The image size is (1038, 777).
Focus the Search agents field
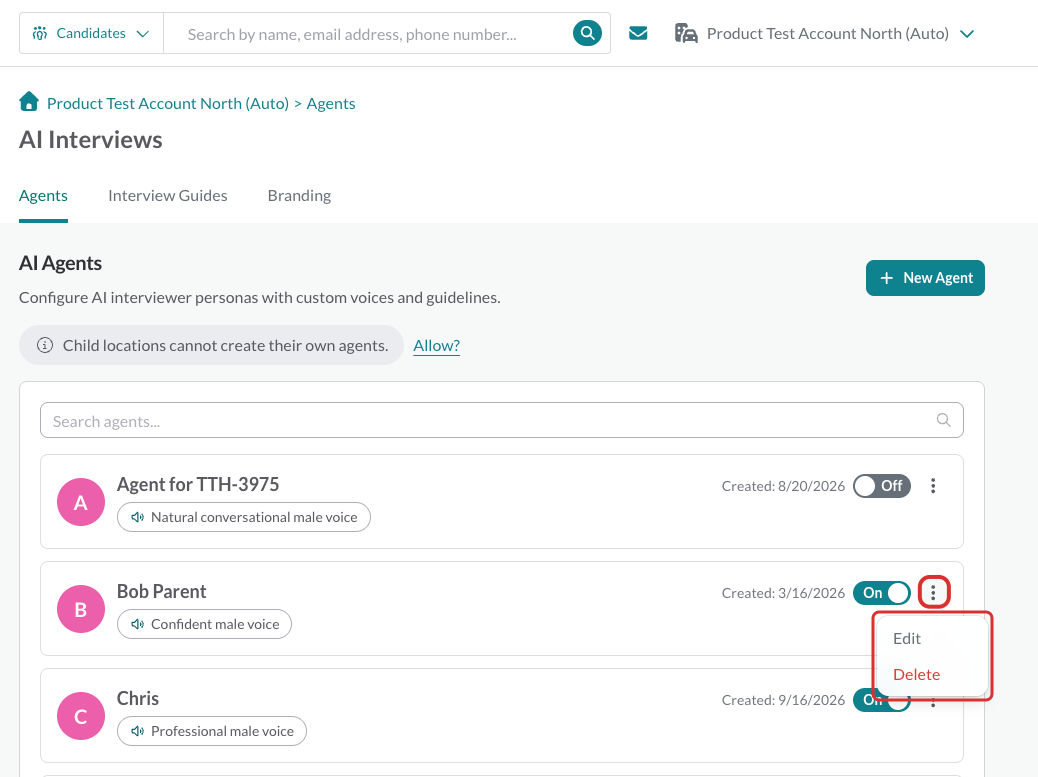click(x=502, y=420)
